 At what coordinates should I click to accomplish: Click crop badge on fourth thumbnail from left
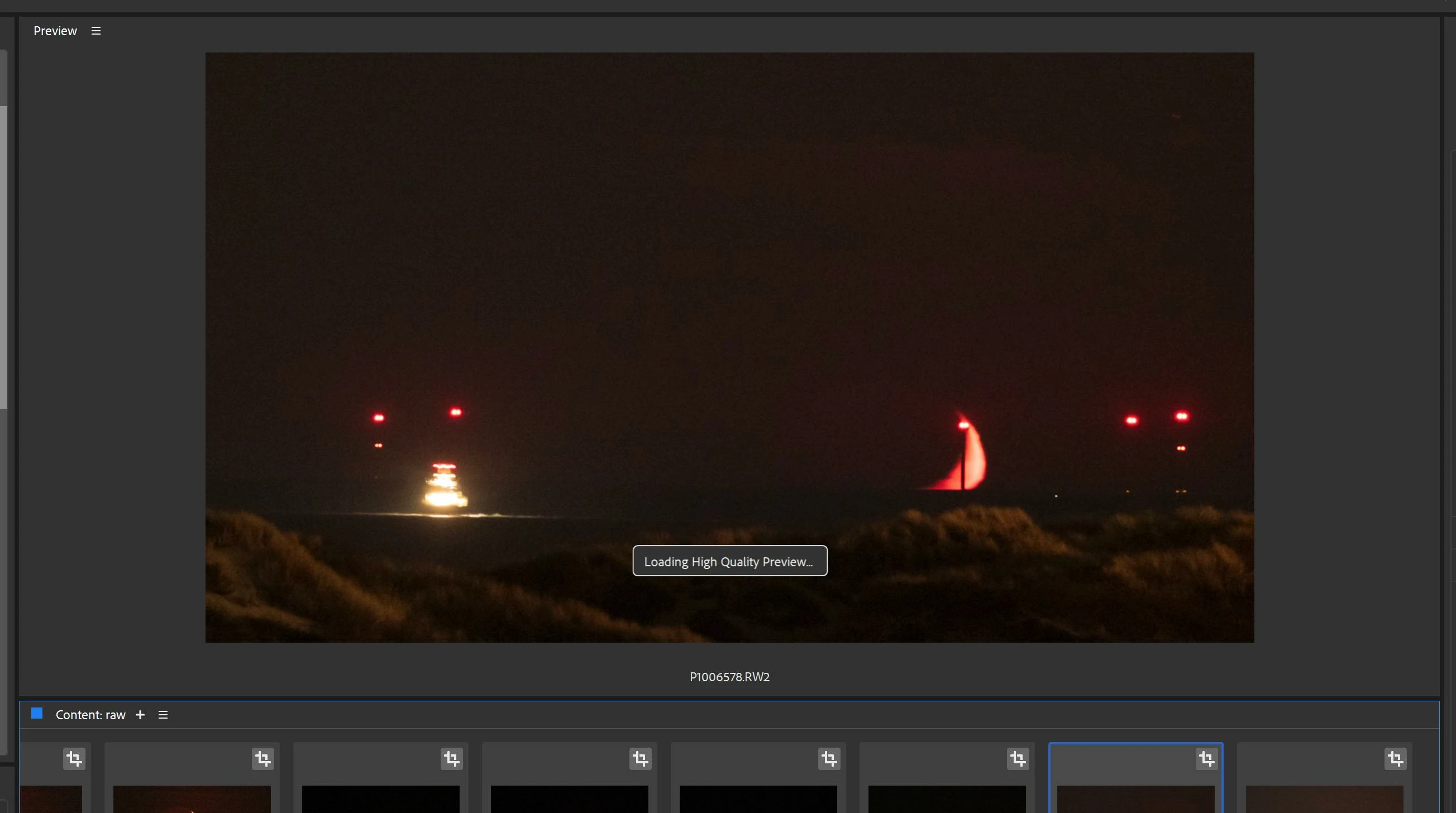641,759
